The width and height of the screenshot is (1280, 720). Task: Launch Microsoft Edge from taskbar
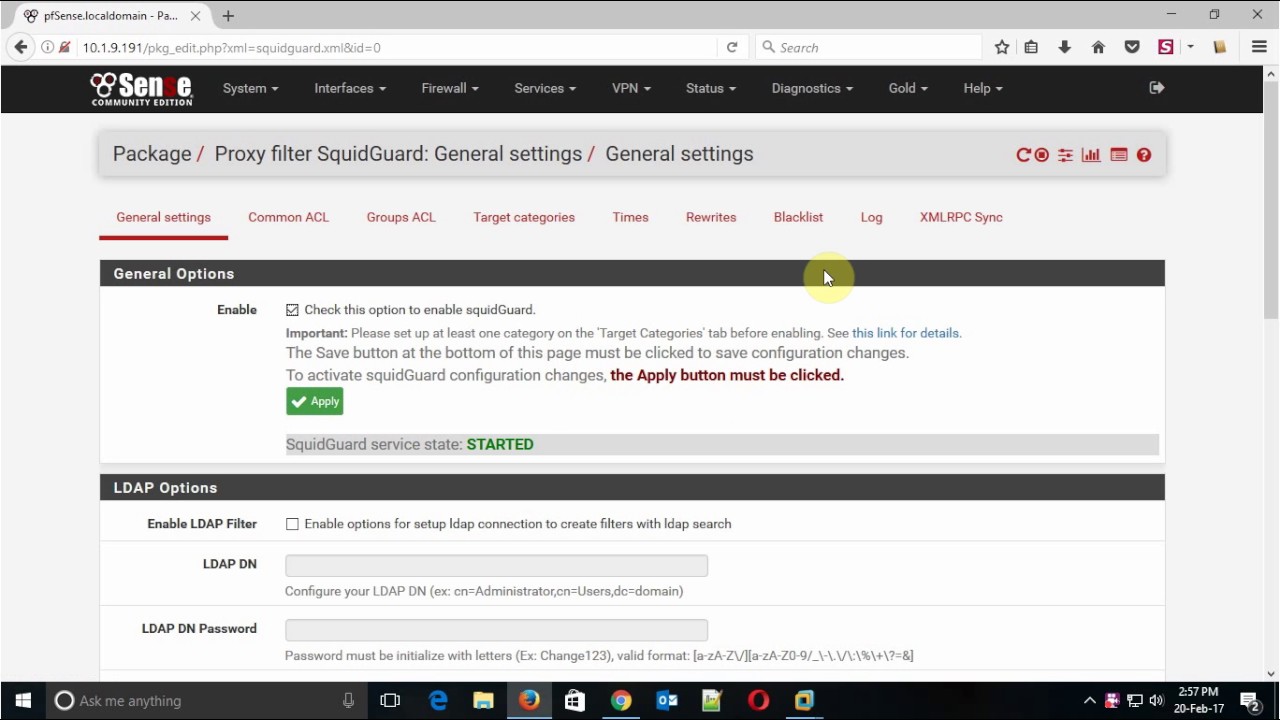tap(438, 700)
